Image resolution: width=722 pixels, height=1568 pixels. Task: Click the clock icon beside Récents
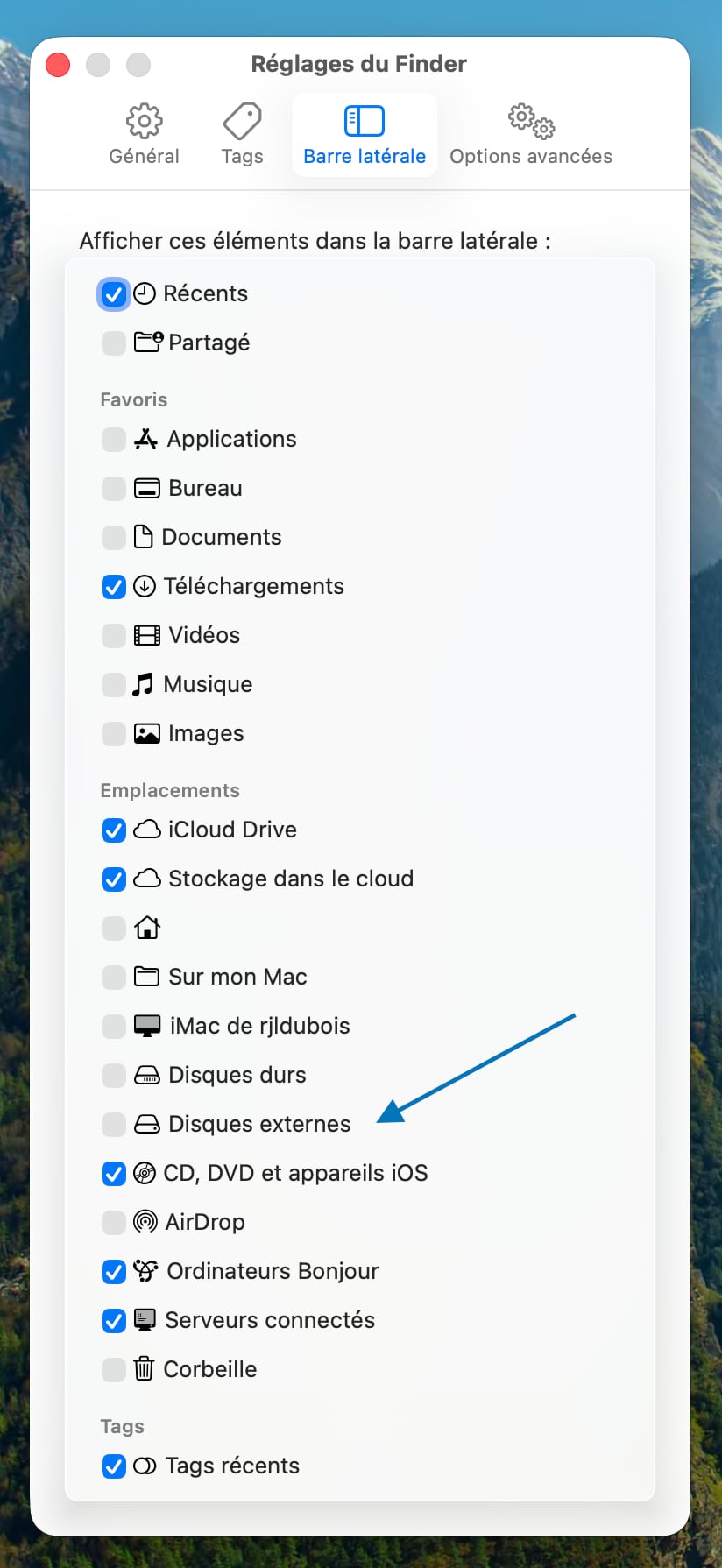(x=145, y=293)
